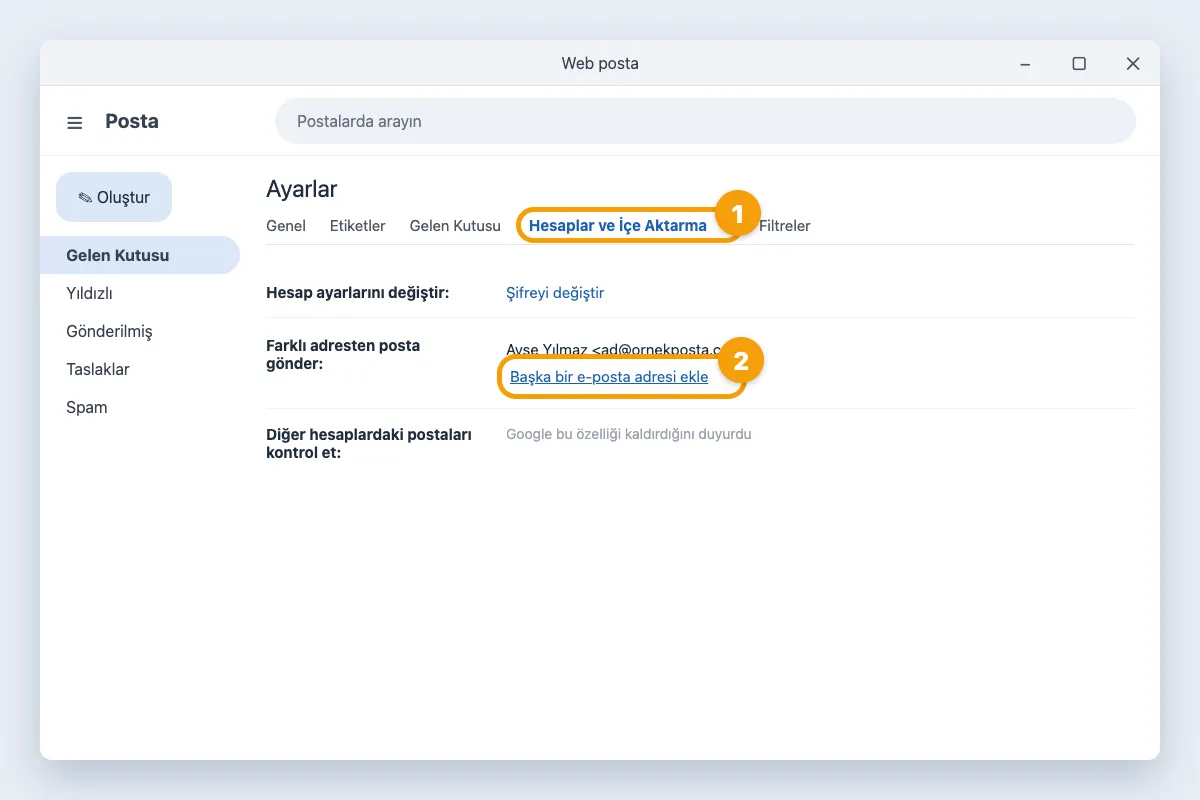Viewport: 1200px width, 800px height.
Task: Click the Şifreyi değiştir link
Action: click(x=555, y=293)
